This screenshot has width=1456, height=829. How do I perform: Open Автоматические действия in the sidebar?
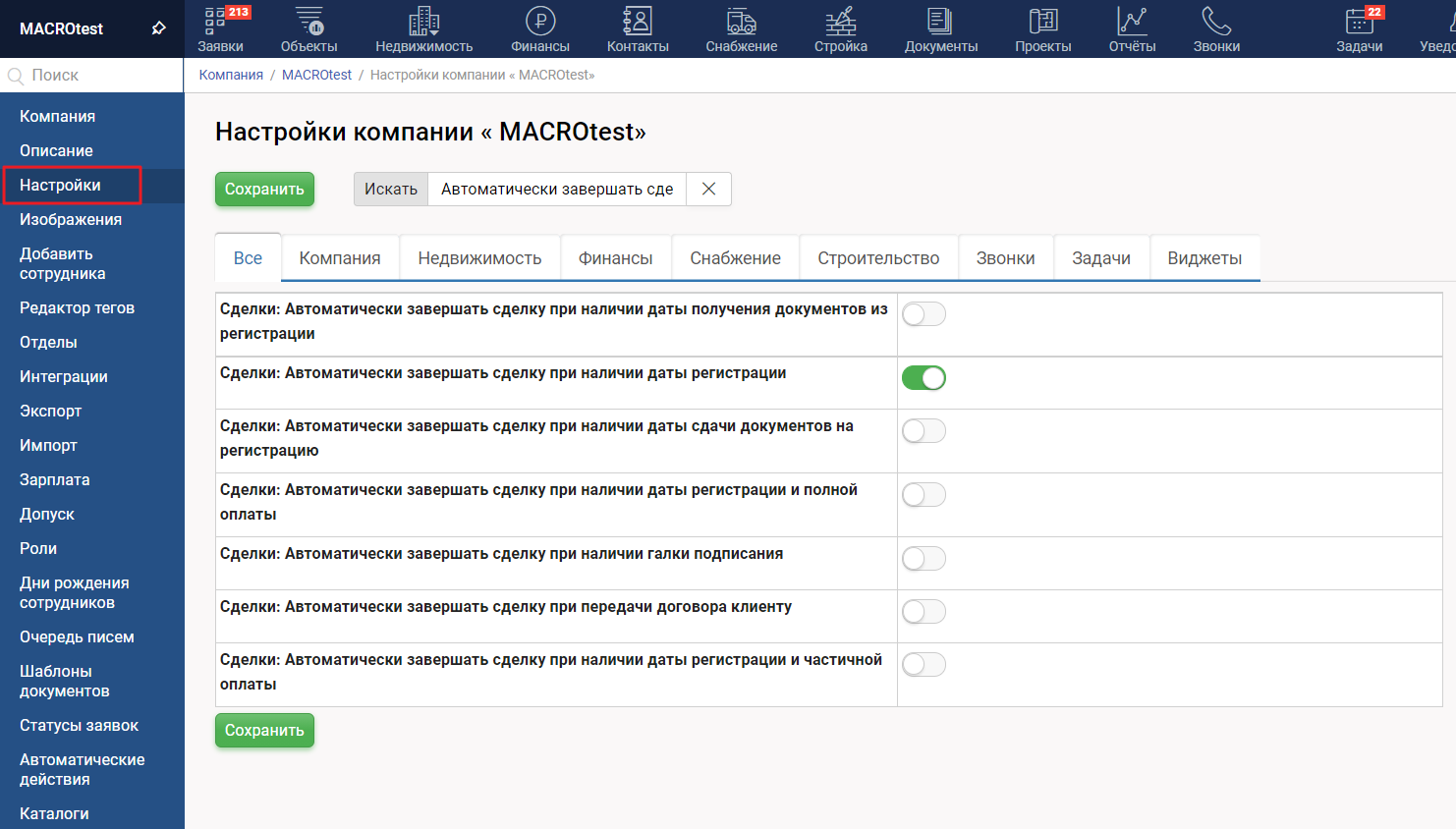[x=83, y=769]
